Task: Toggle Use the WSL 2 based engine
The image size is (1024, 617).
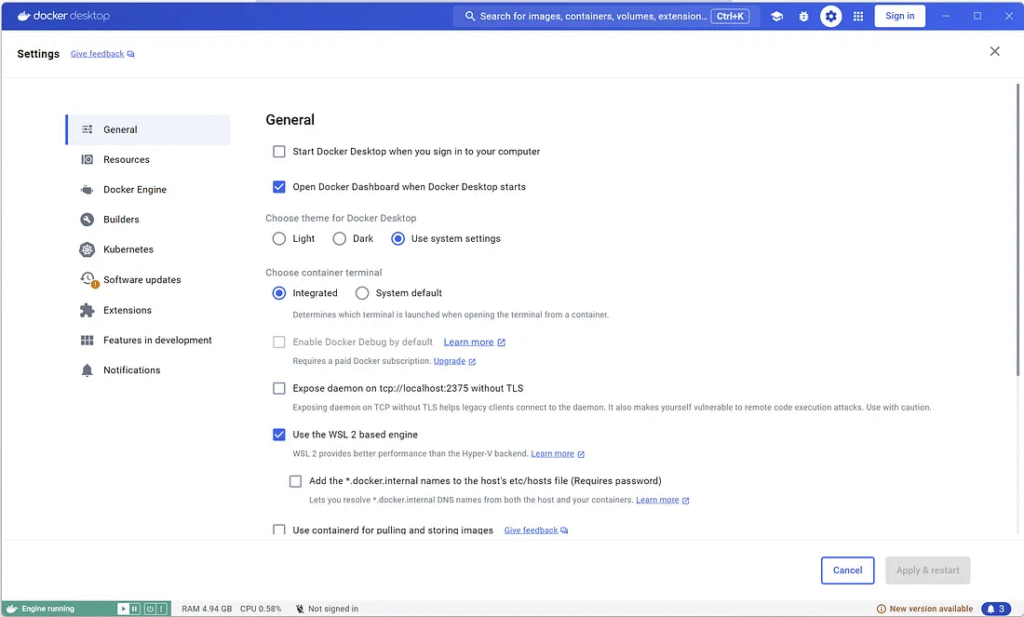Action: [x=279, y=435]
